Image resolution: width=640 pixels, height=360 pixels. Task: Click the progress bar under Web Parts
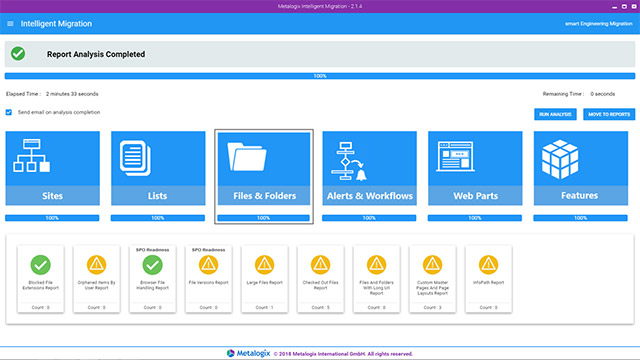tap(475, 218)
